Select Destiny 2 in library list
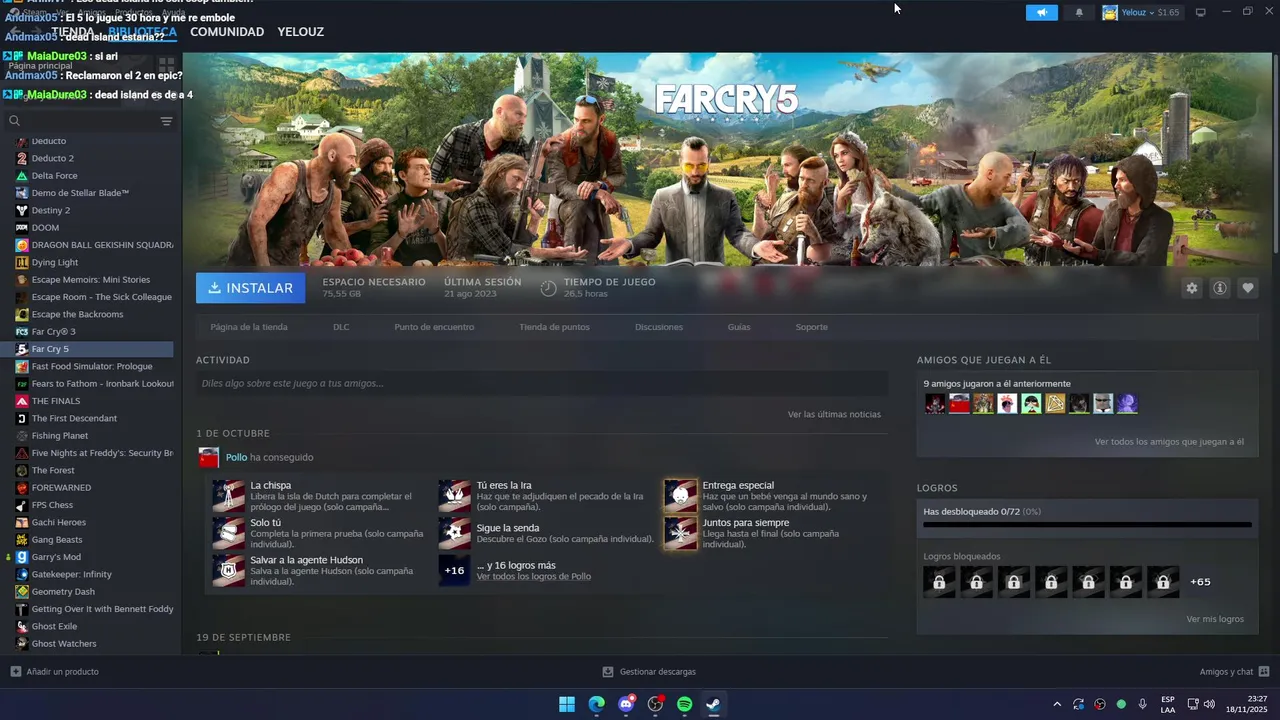This screenshot has height=720, width=1280. [89, 210]
